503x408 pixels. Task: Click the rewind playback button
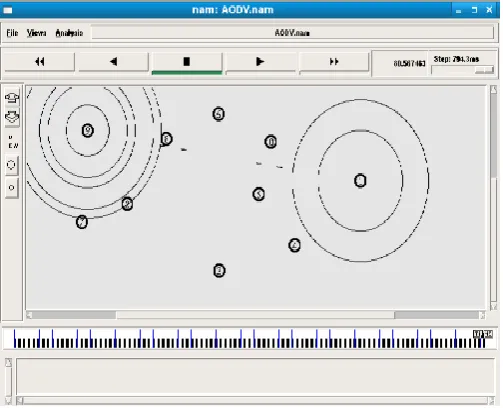coord(40,62)
